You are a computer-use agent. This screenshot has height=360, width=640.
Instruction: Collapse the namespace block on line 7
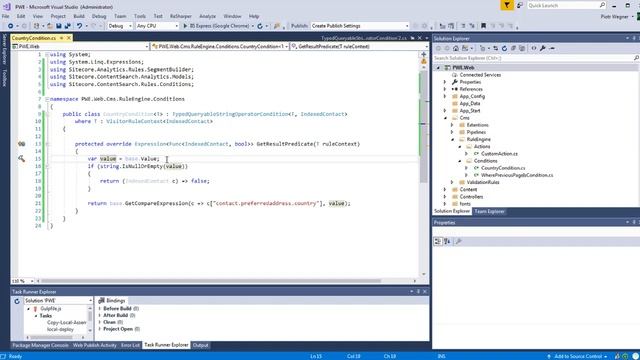(x=47, y=99)
